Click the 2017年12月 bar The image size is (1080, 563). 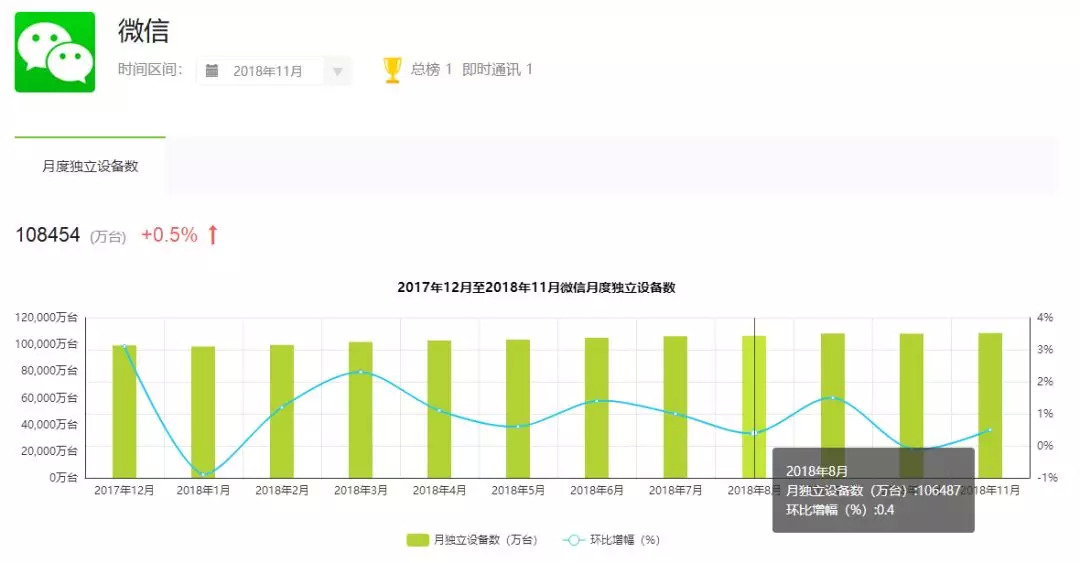(125, 411)
